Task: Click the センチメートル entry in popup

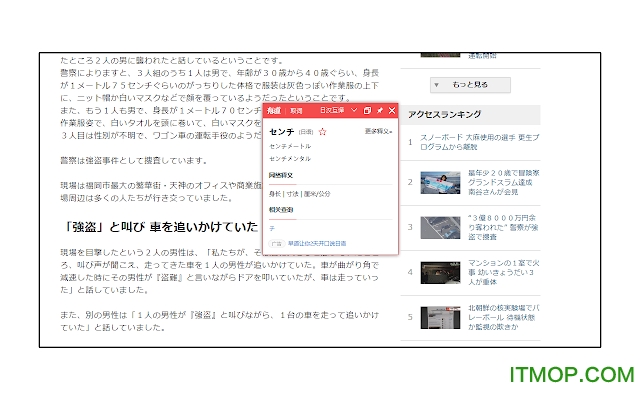Action: click(291, 146)
